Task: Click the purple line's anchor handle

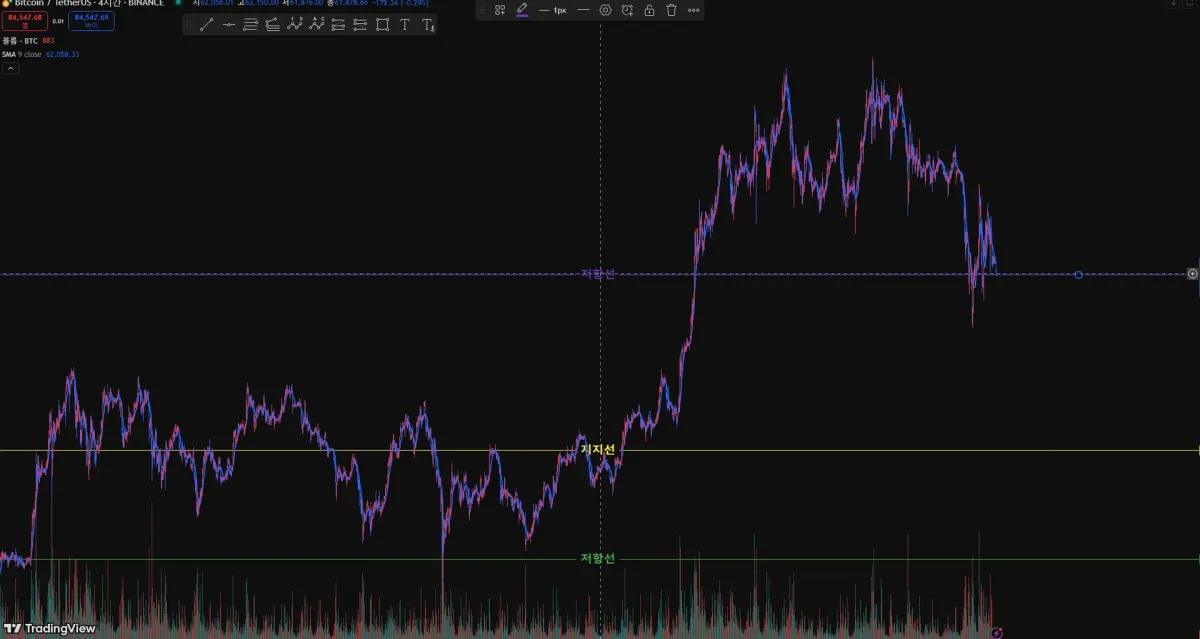Action: [x=1078, y=274]
